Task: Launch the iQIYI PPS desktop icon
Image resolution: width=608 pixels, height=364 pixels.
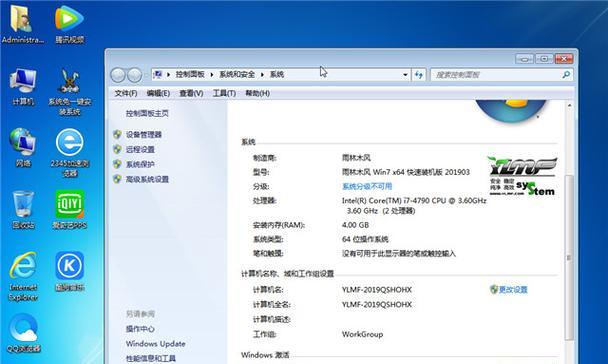Action: pos(69,209)
